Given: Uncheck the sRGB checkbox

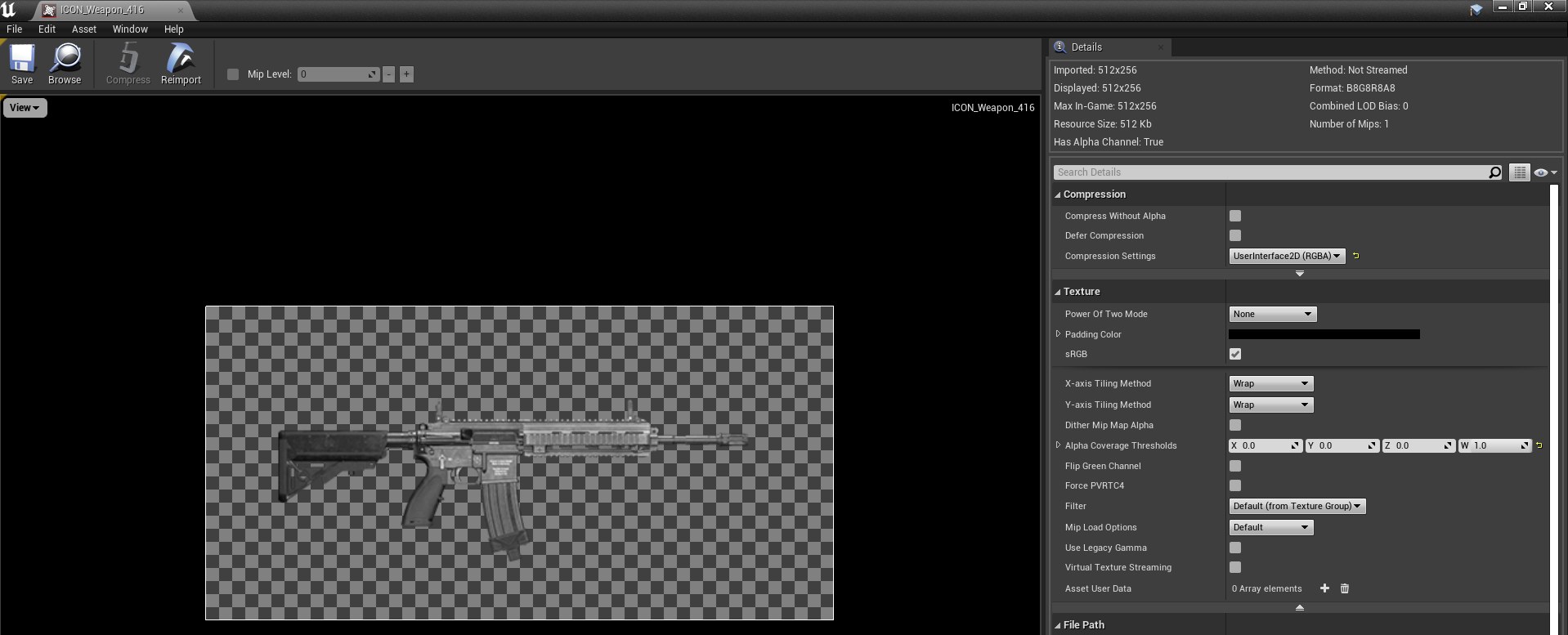Looking at the screenshot, I should tap(1235, 354).
